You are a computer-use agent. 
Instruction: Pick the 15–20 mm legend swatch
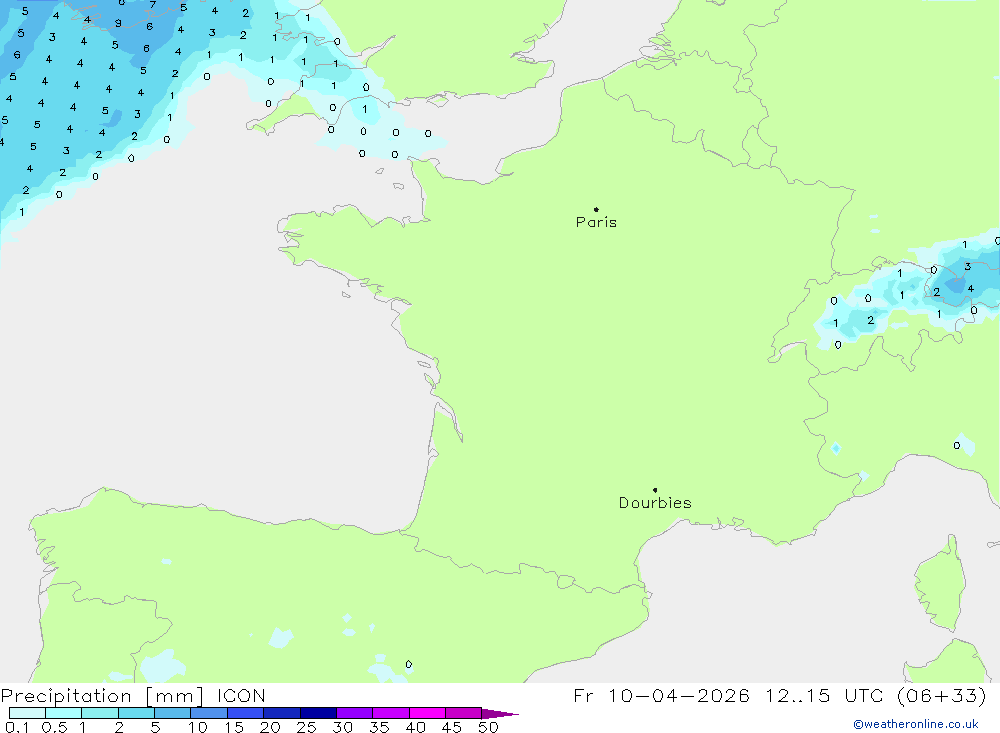[x=246, y=713]
